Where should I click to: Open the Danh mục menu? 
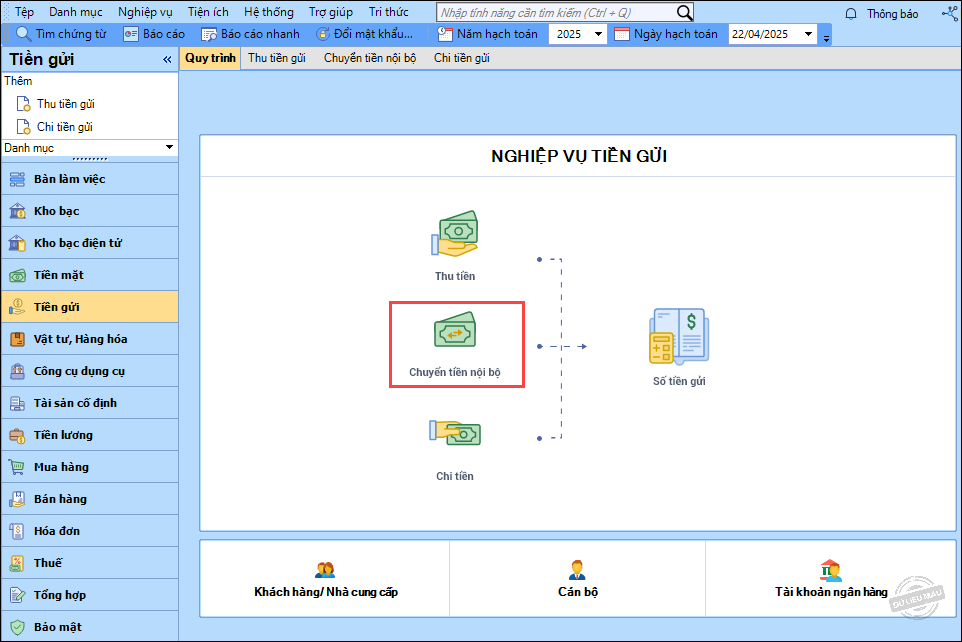click(75, 12)
